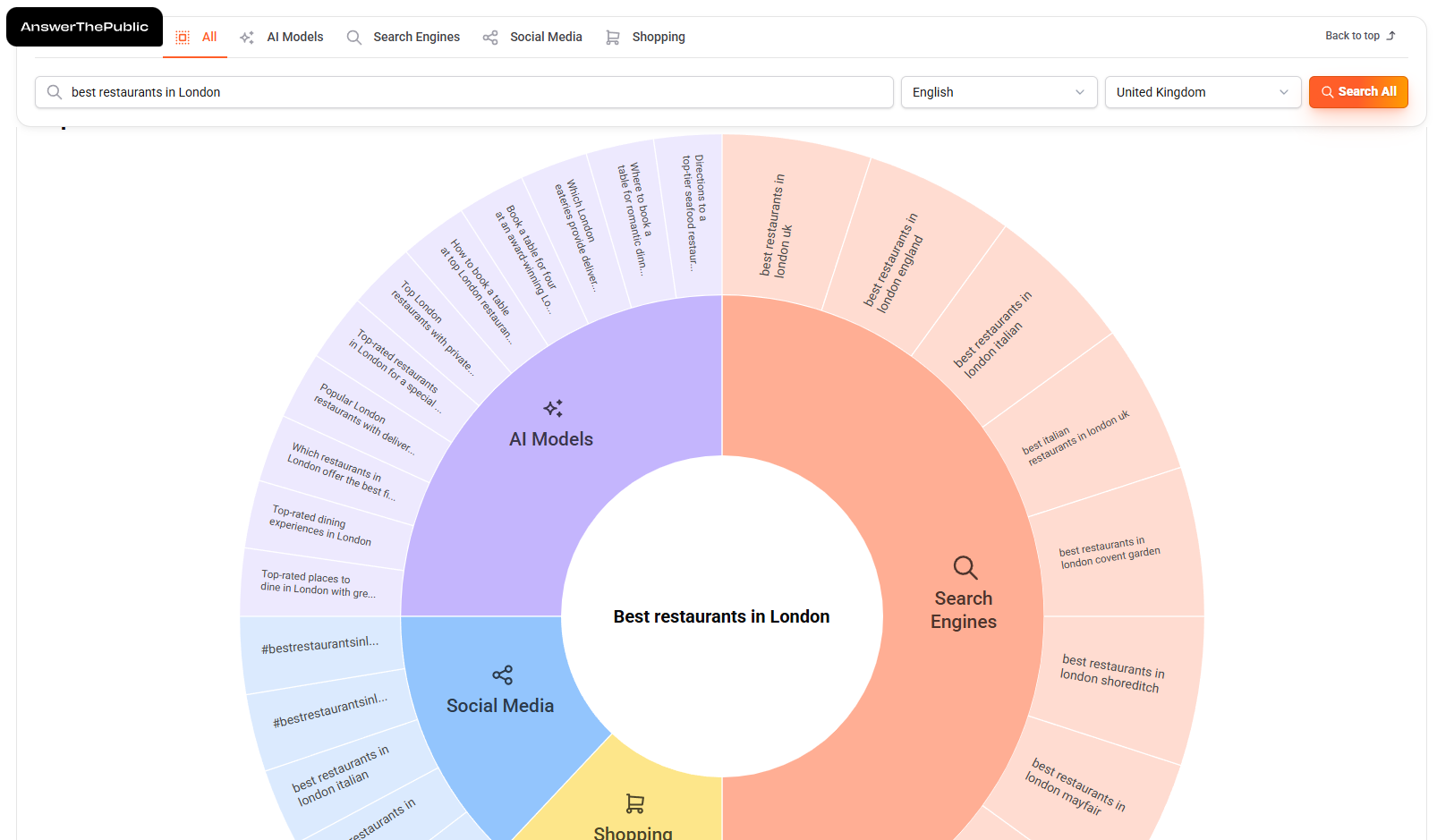Click 'Book a table for four' slice
This screenshot has height=840, width=1437.
coord(524,259)
